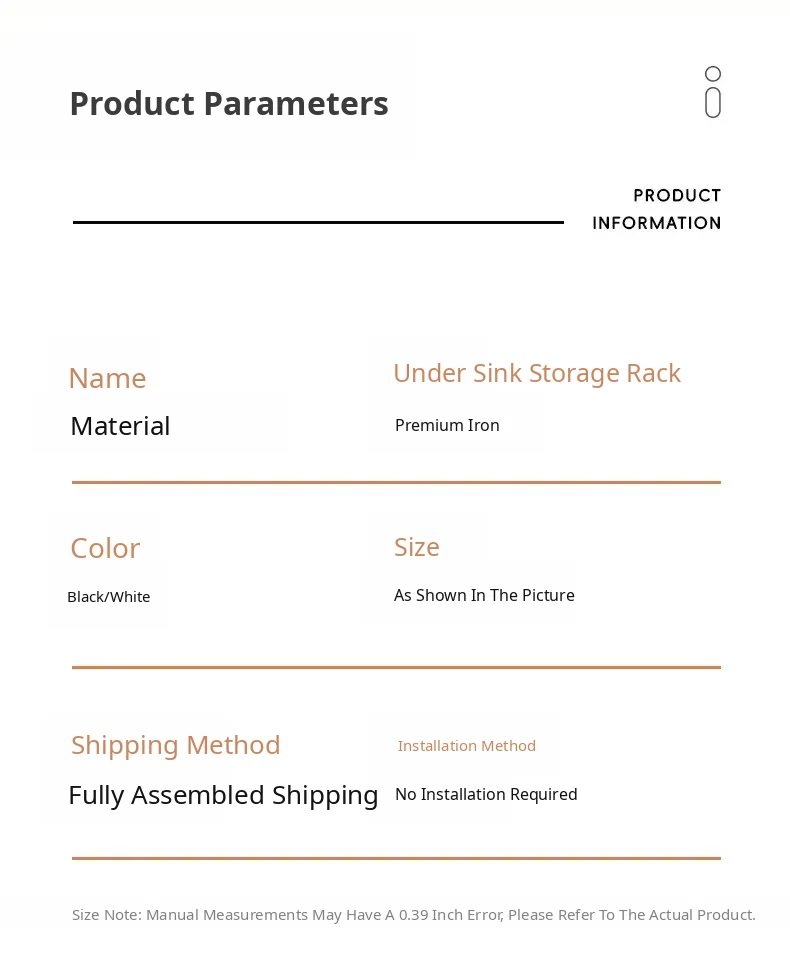Image resolution: width=790 pixels, height=970 pixels.
Task: Click Under Sink Storage Rack text
Action: click(537, 373)
